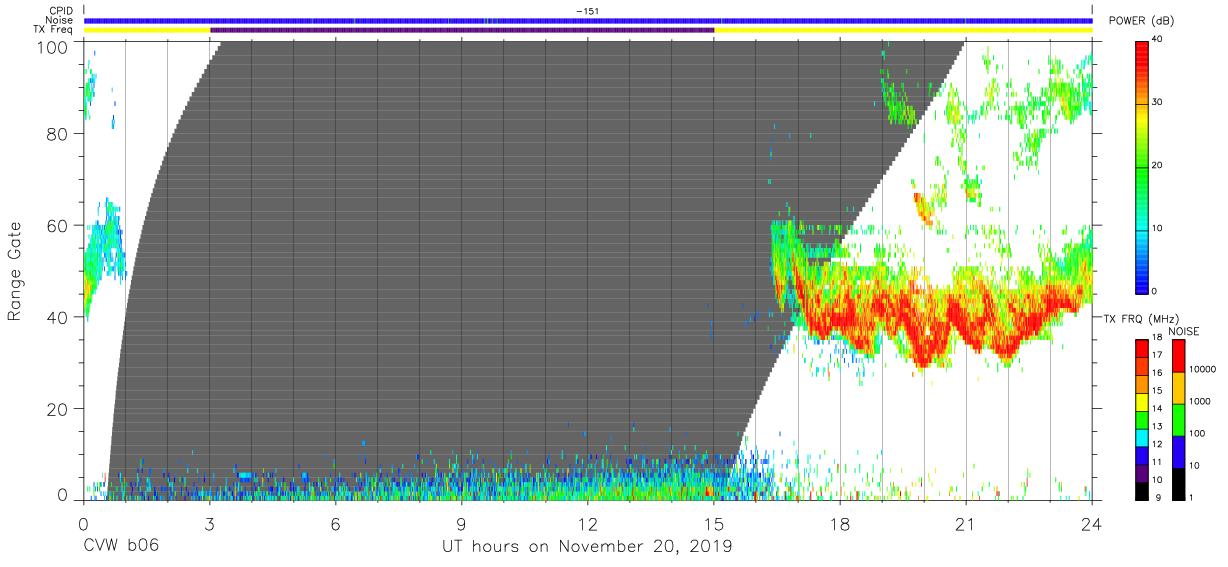Click the 9 hour x-axis tick label
This screenshot has width=1228, height=567.
(462, 524)
